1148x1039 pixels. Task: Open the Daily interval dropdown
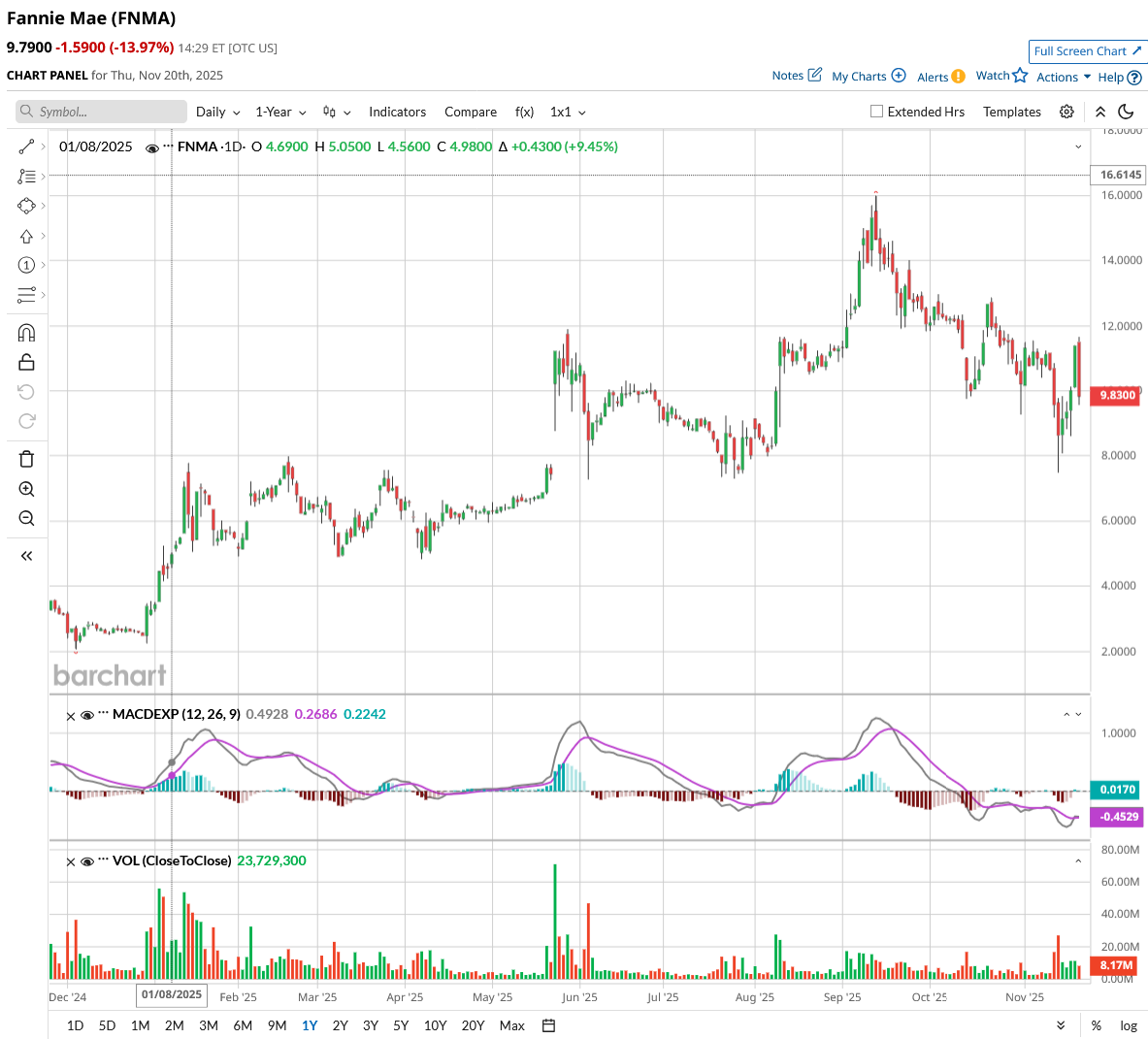(218, 112)
